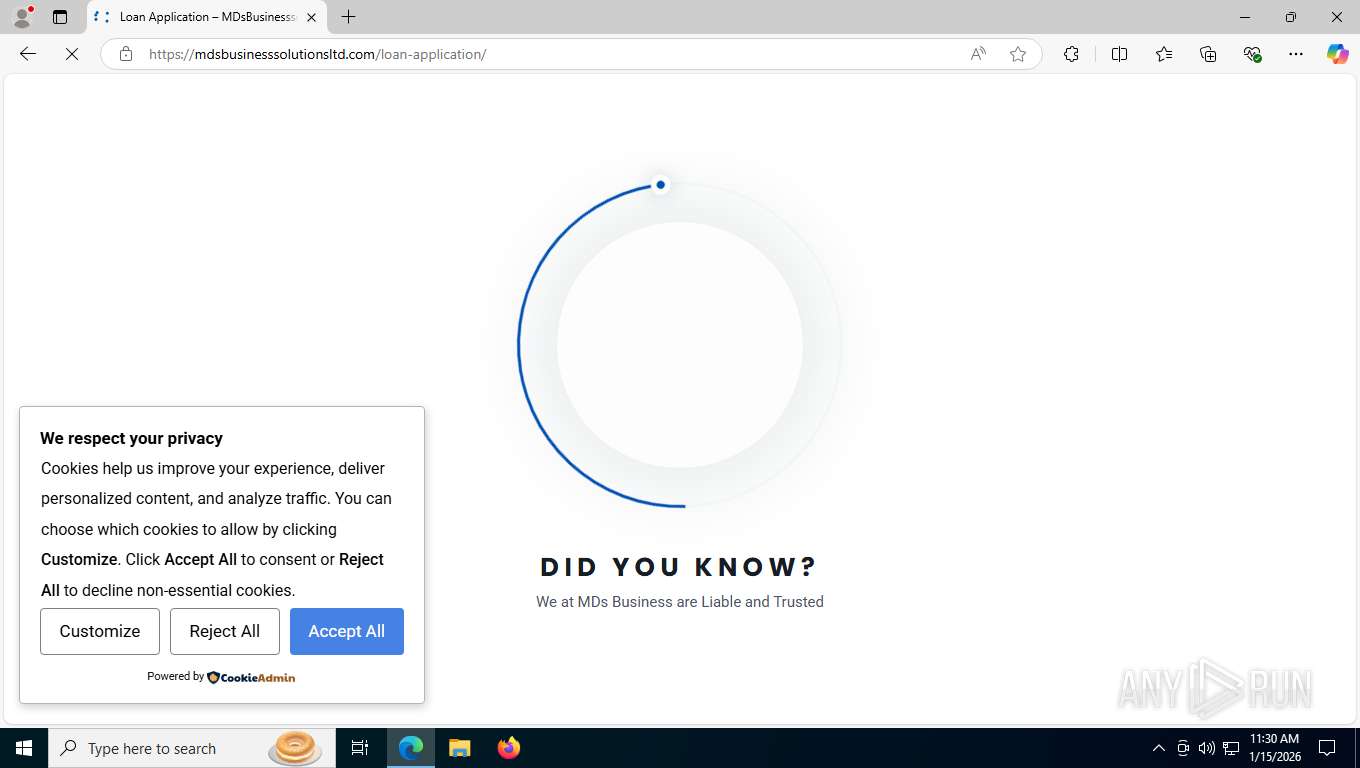Open the clock showing 11:30 AM

coord(1274,748)
